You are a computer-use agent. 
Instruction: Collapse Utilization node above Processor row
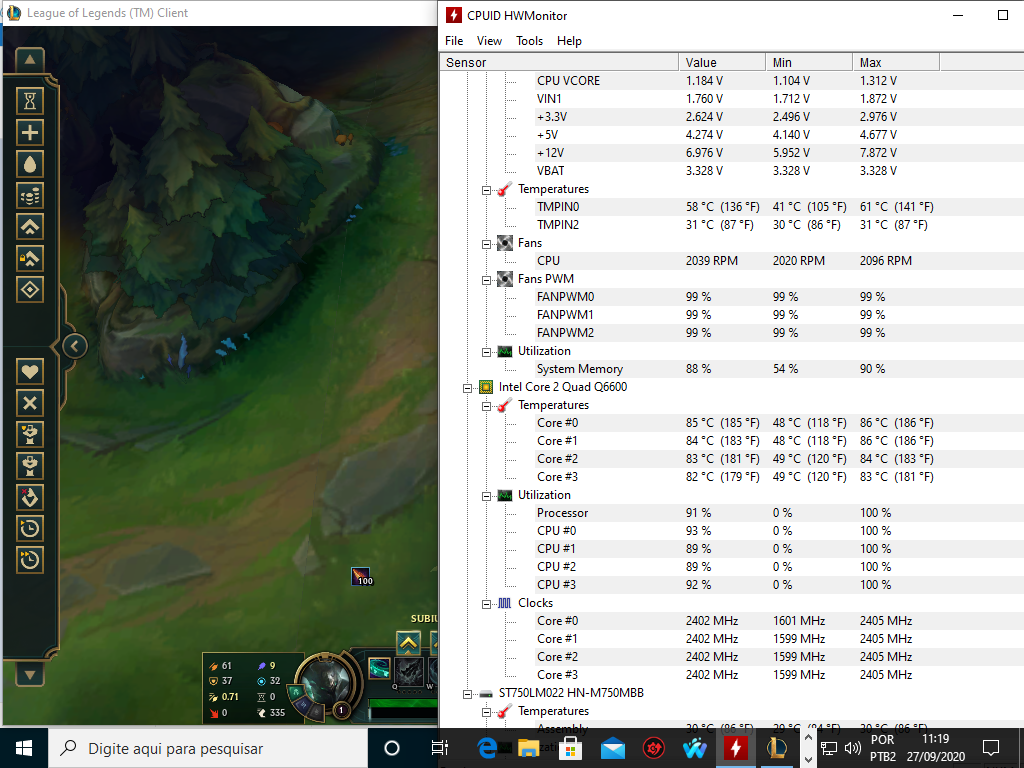pyautogui.click(x=487, y=496)
